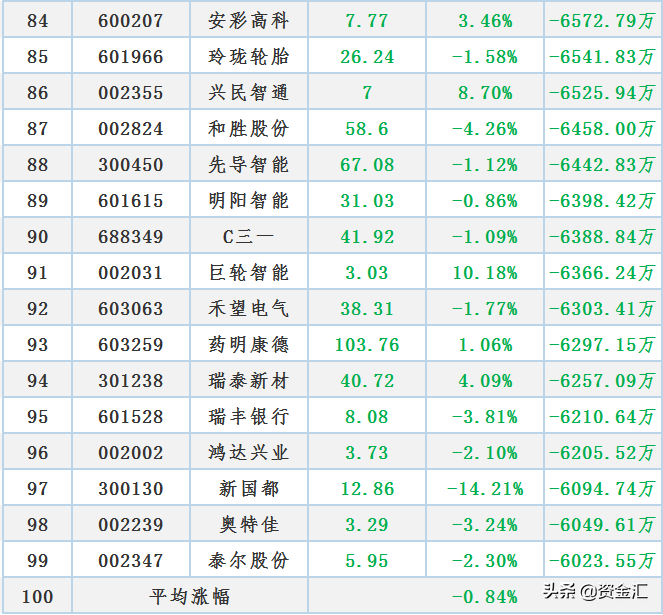Screen dimensions: 663x615
Task: Select the stock name 泰尔股份
Action: tap(249, 560)
